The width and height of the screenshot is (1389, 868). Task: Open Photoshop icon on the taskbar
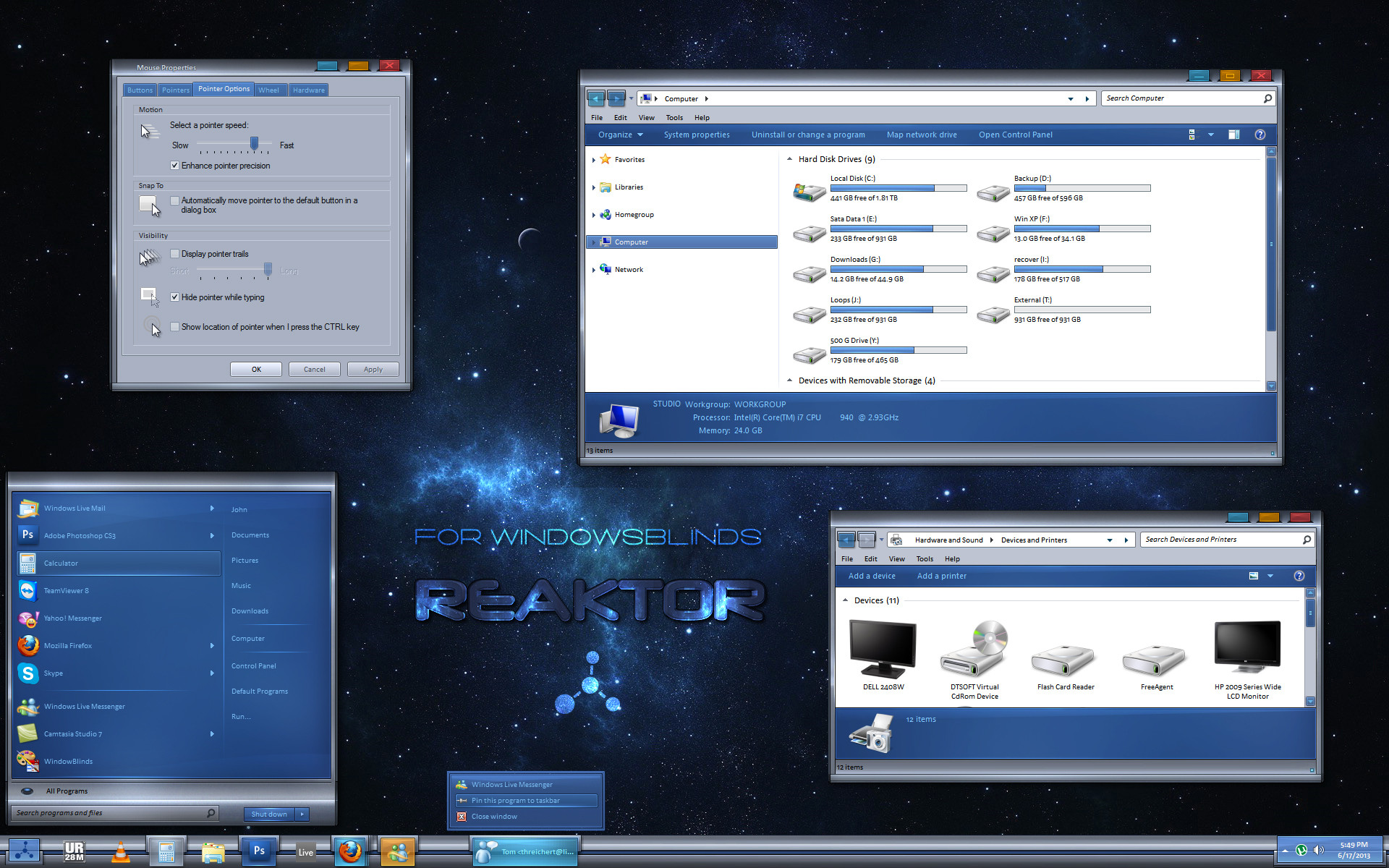coord(258,851)
